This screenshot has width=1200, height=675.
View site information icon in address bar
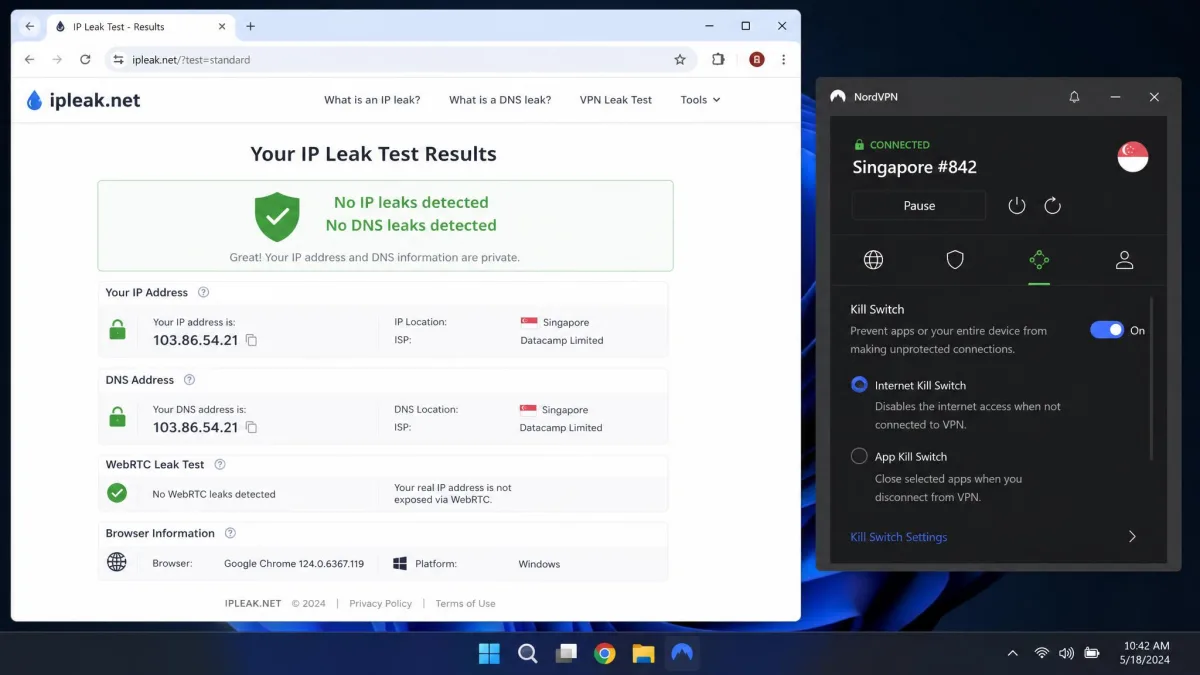pos(119,59)
